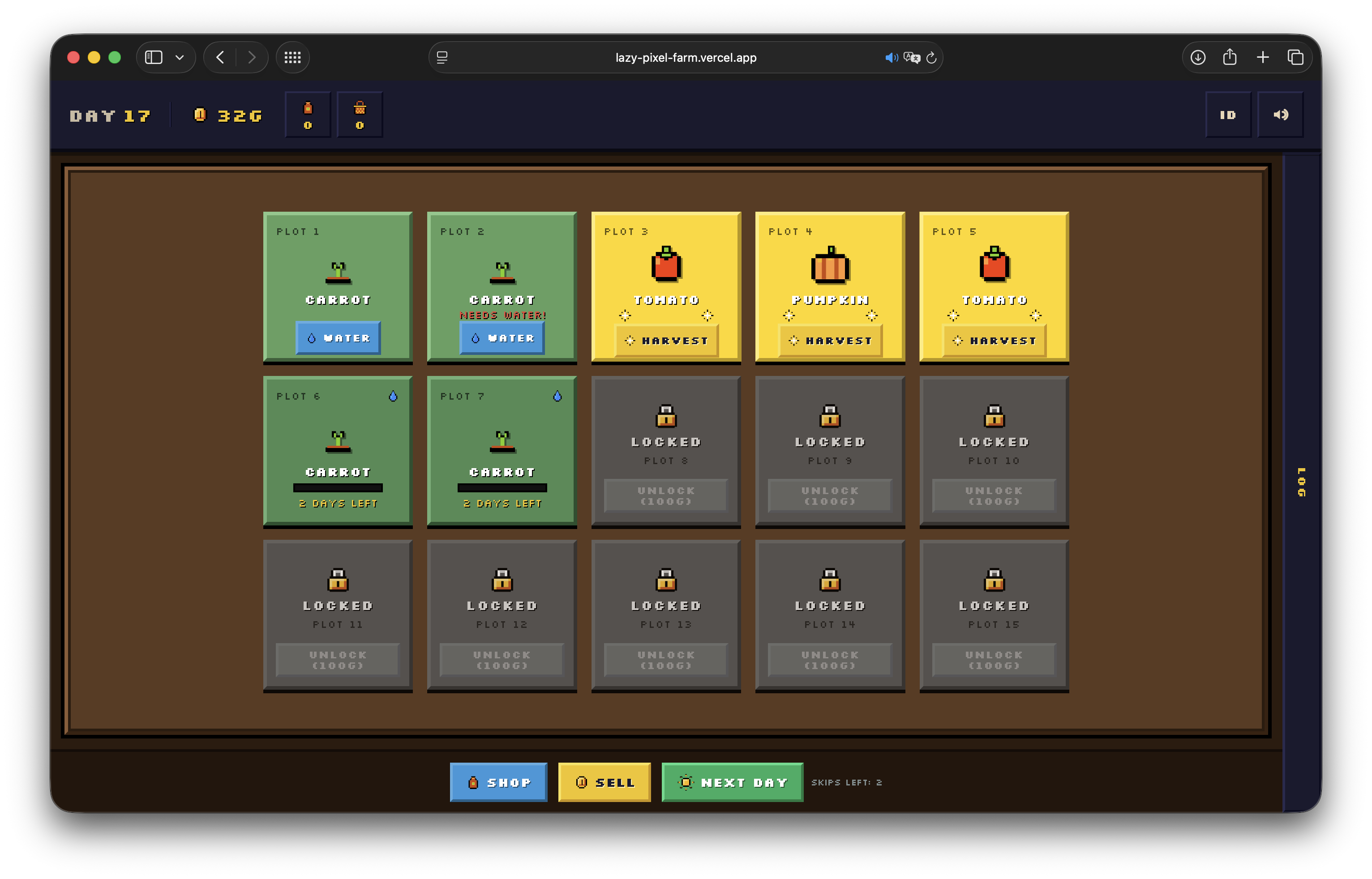
Task: Unlock Plot 10 for 100G
Action: tap(994, 495)
